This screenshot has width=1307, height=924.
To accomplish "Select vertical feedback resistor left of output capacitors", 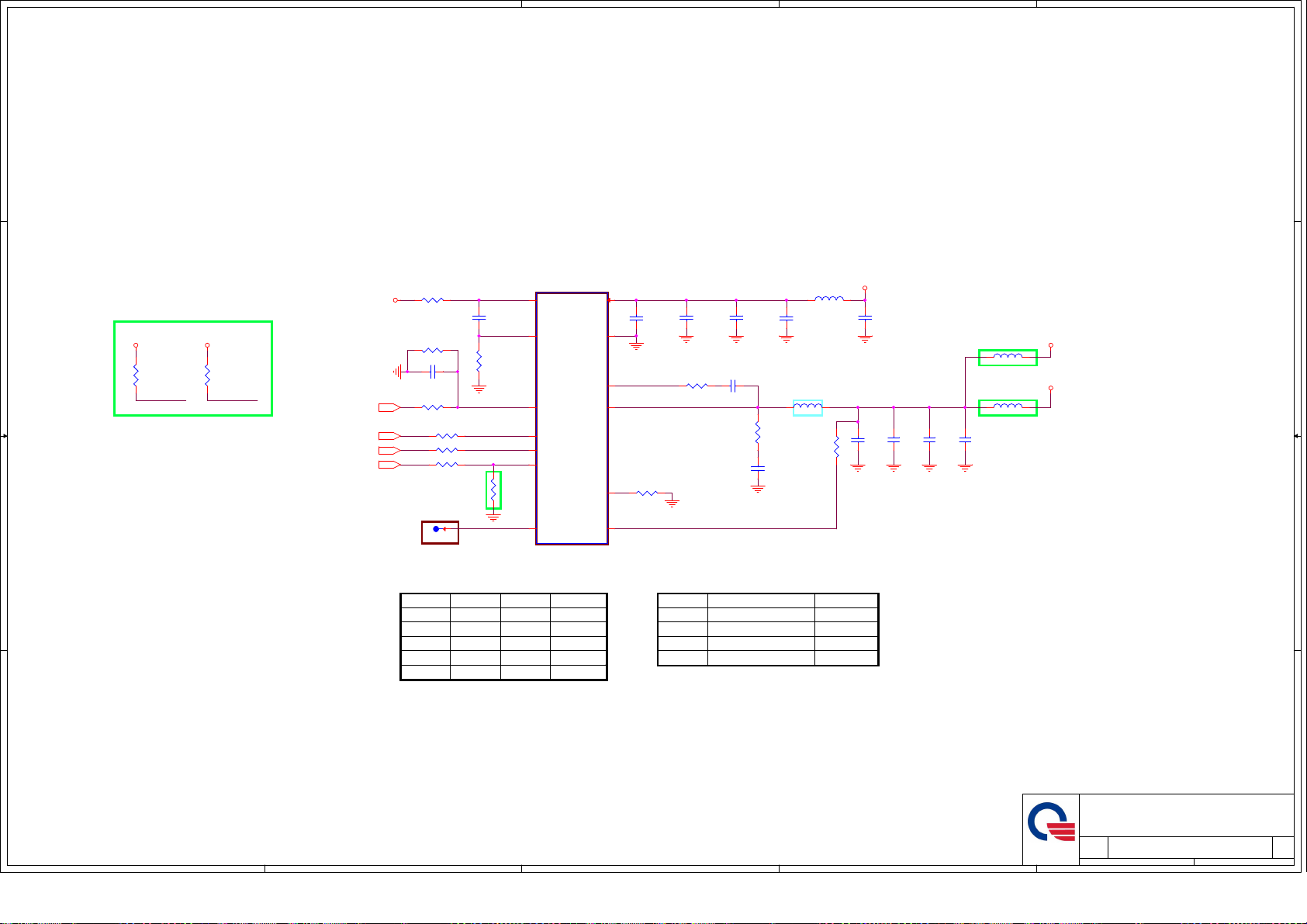I will click(x=836, y=446).
